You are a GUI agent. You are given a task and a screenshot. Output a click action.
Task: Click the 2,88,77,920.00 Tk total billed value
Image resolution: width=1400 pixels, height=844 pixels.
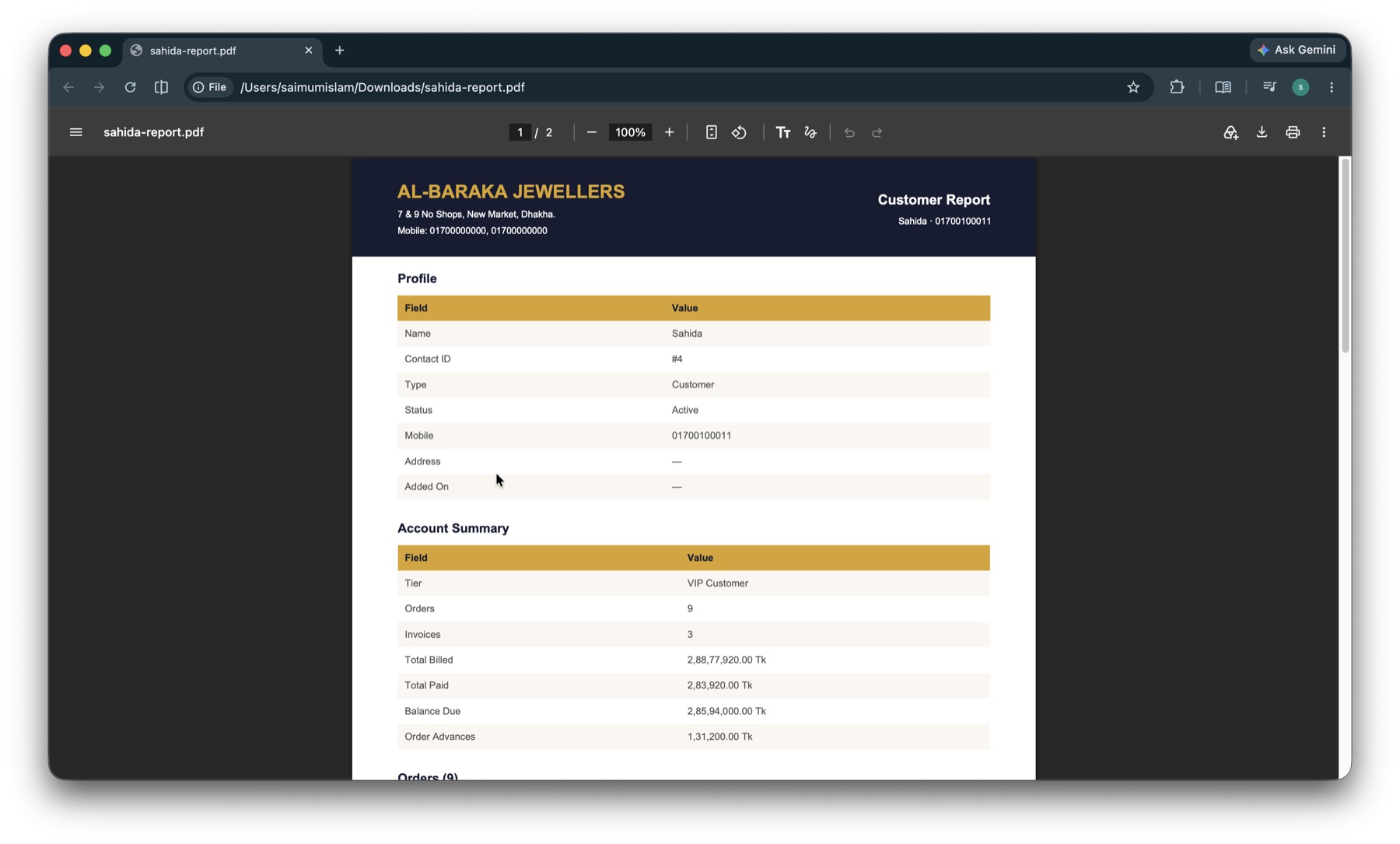(x=726, y=660)
